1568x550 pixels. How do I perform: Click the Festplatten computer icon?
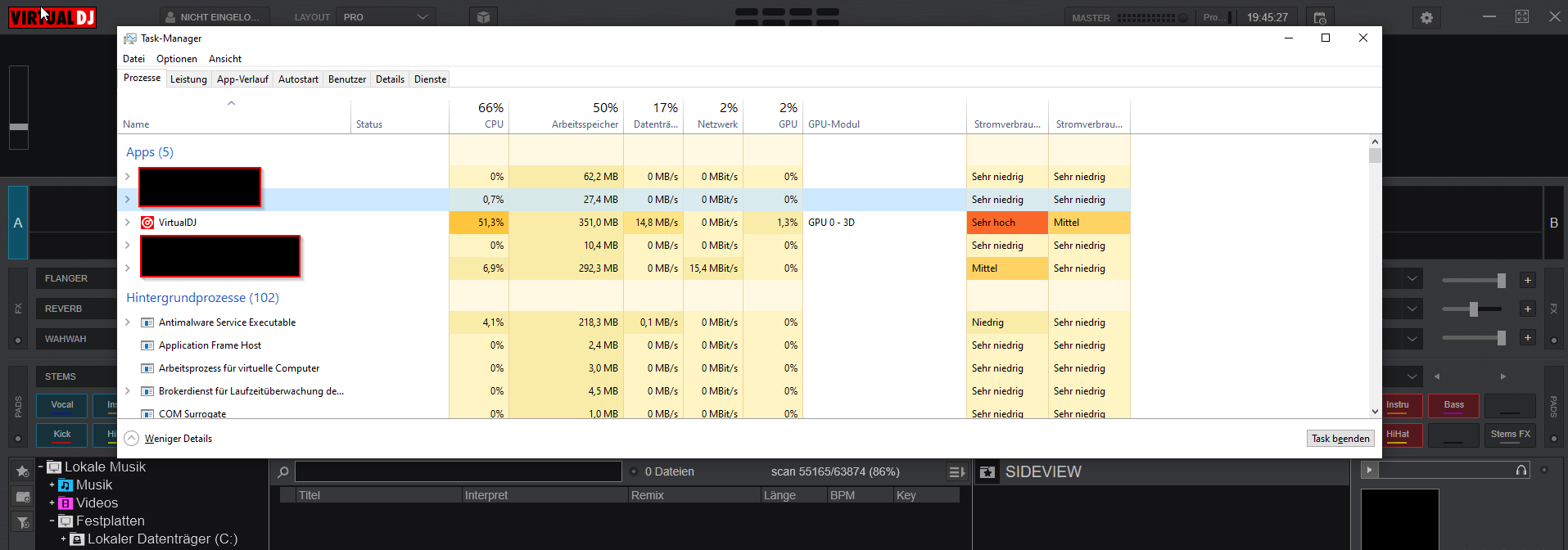click(x=66, y=521)
